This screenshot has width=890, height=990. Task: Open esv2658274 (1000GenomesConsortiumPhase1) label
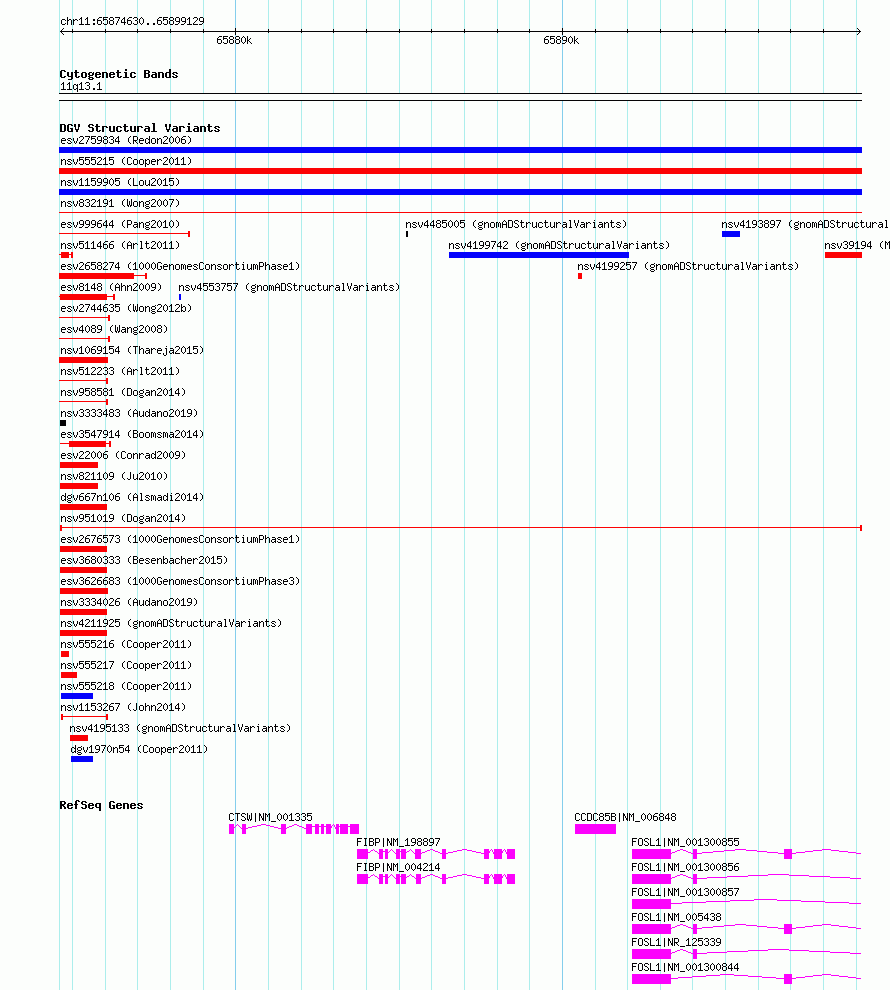(x=180, y=266)
